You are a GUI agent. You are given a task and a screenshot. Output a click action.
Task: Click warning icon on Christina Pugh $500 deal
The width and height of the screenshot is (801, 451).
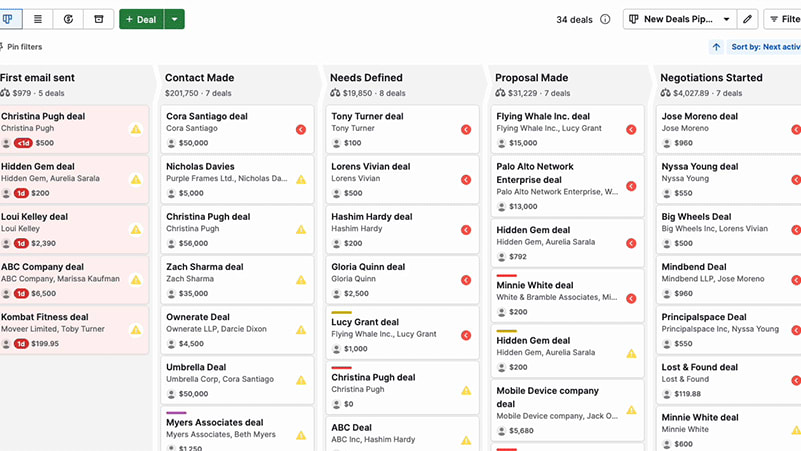point(136,129)
